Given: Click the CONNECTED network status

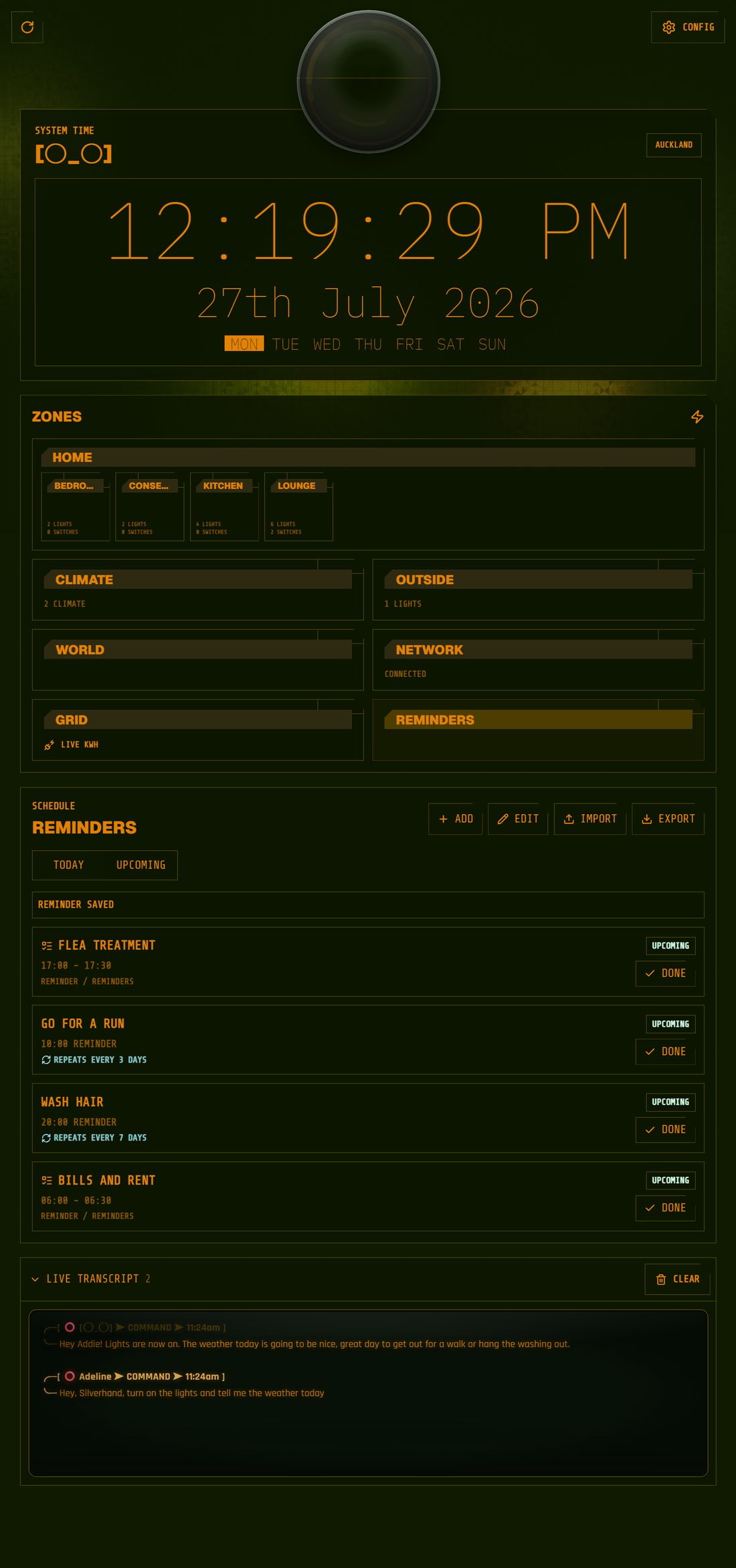Looking at the screenshot, I should coord(405,674).
